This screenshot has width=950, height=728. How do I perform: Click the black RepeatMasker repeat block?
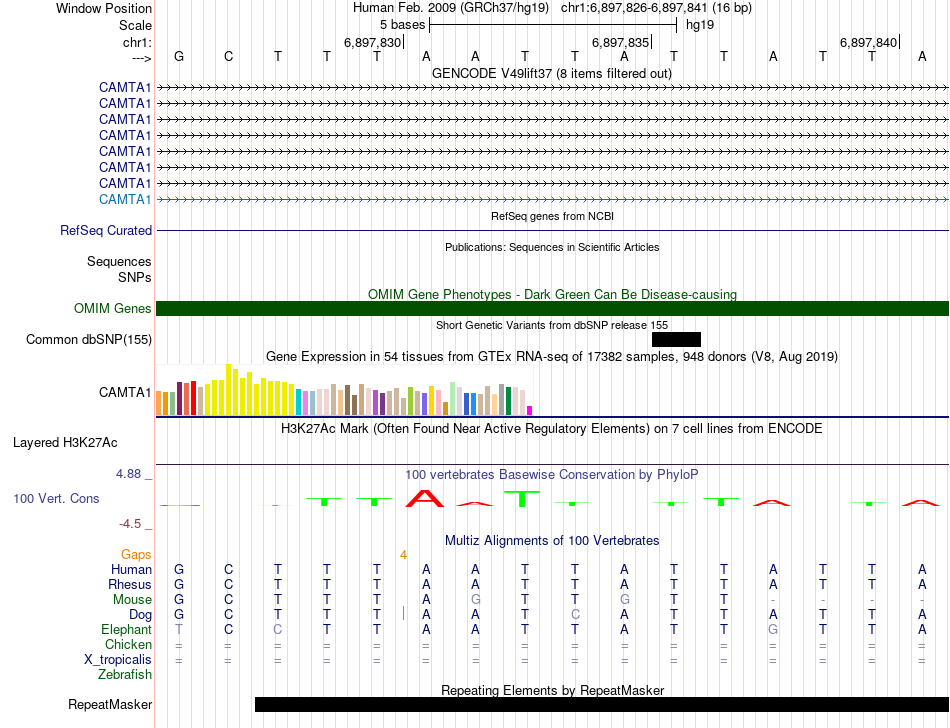[x=602, y=704]
